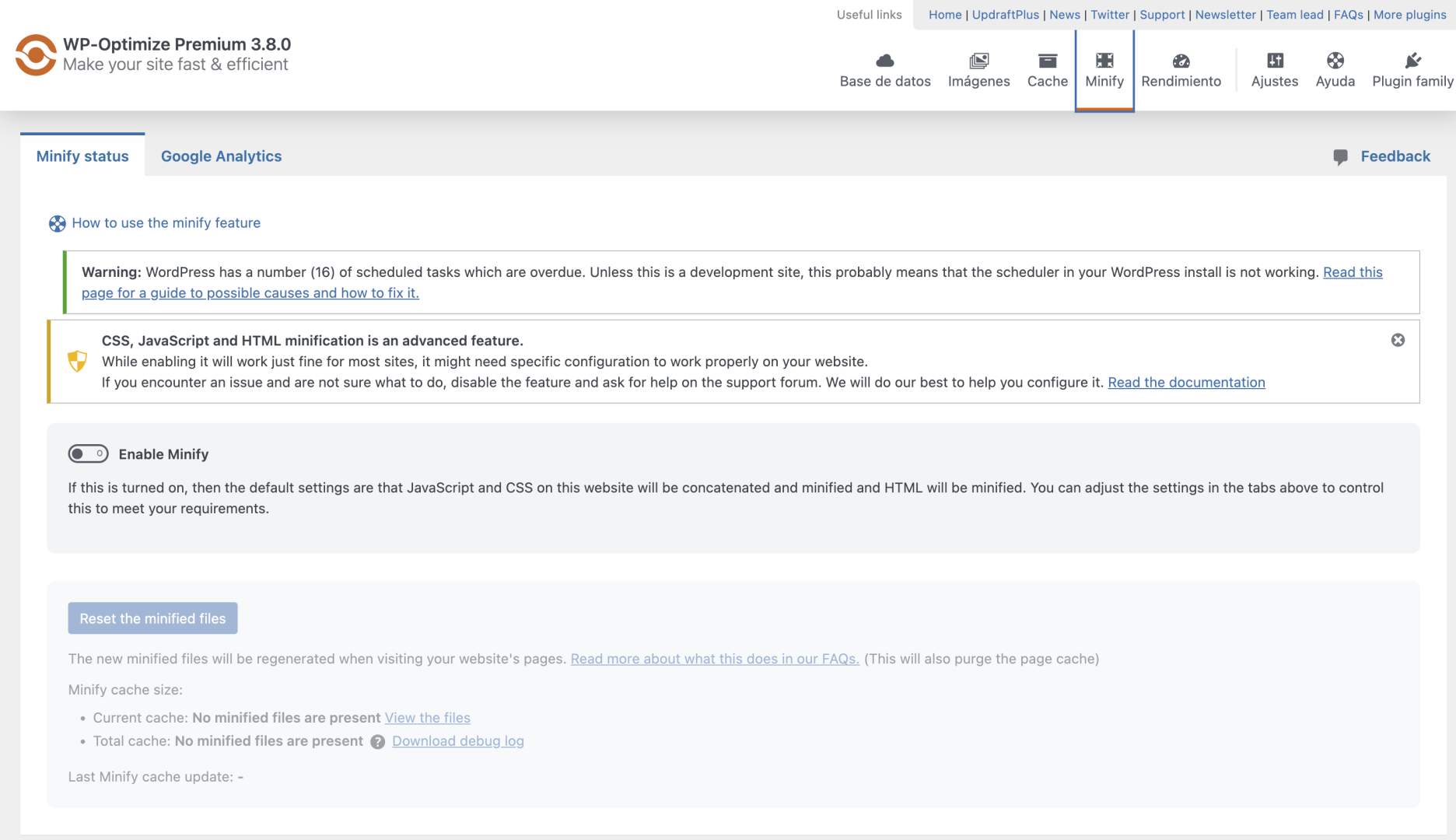This screenshot has width=1456, height=840.
Task: Select the Minify compress icon
Action: click(1104, 61)
